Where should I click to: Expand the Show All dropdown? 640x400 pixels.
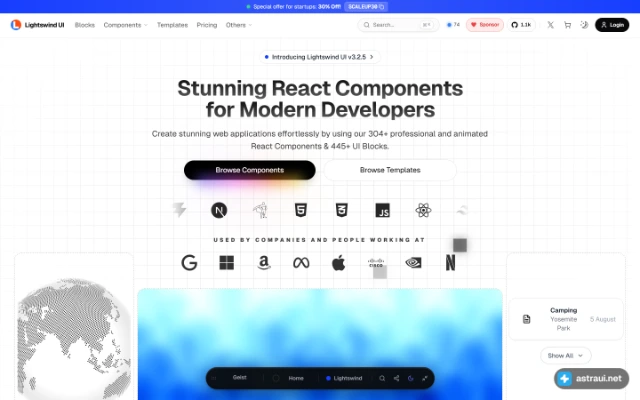click(x=565, y=356)
